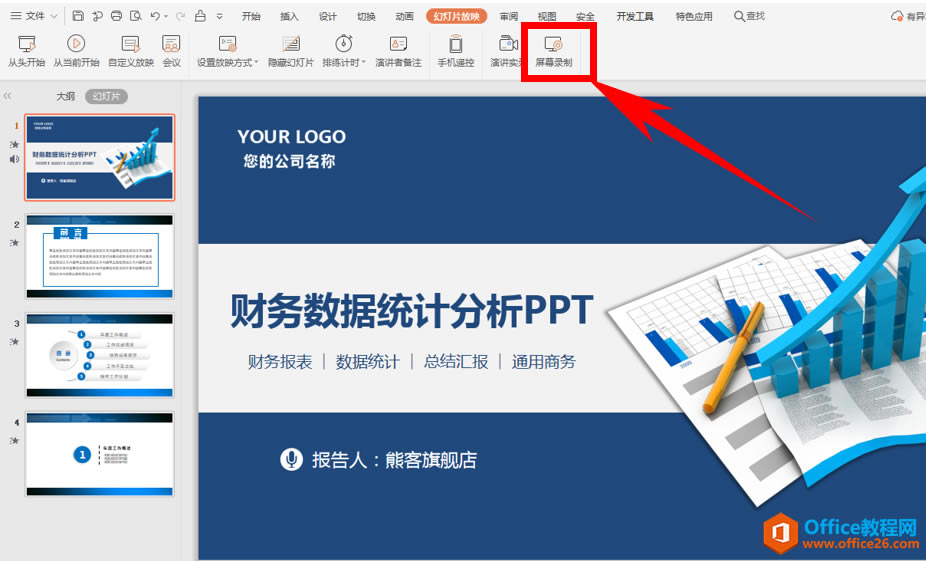Open the Design (设计) ribbon tab

pos(328,16)
